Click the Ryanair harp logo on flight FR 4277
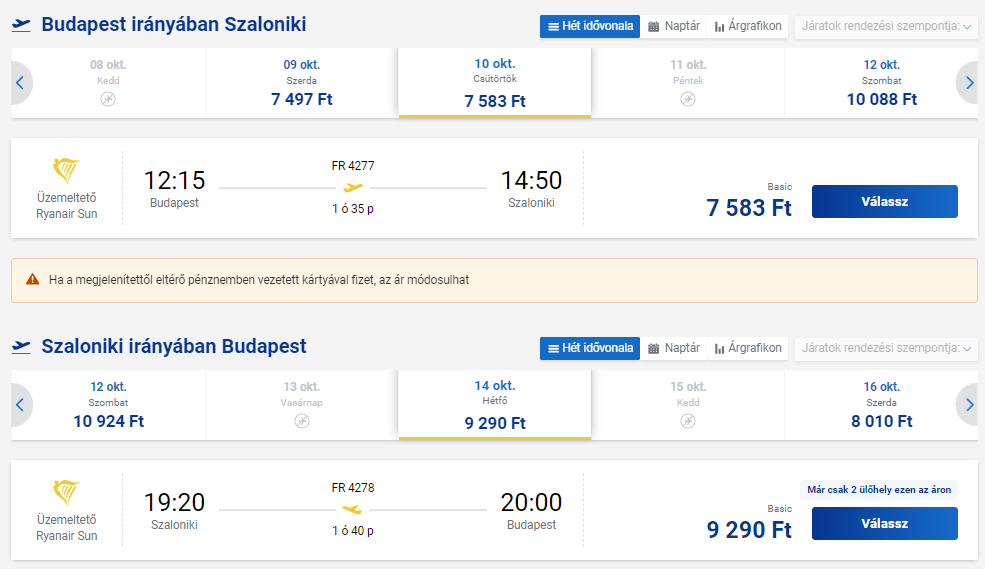The width and height of the screenshot is (985, 569). (x=66, y=171)
